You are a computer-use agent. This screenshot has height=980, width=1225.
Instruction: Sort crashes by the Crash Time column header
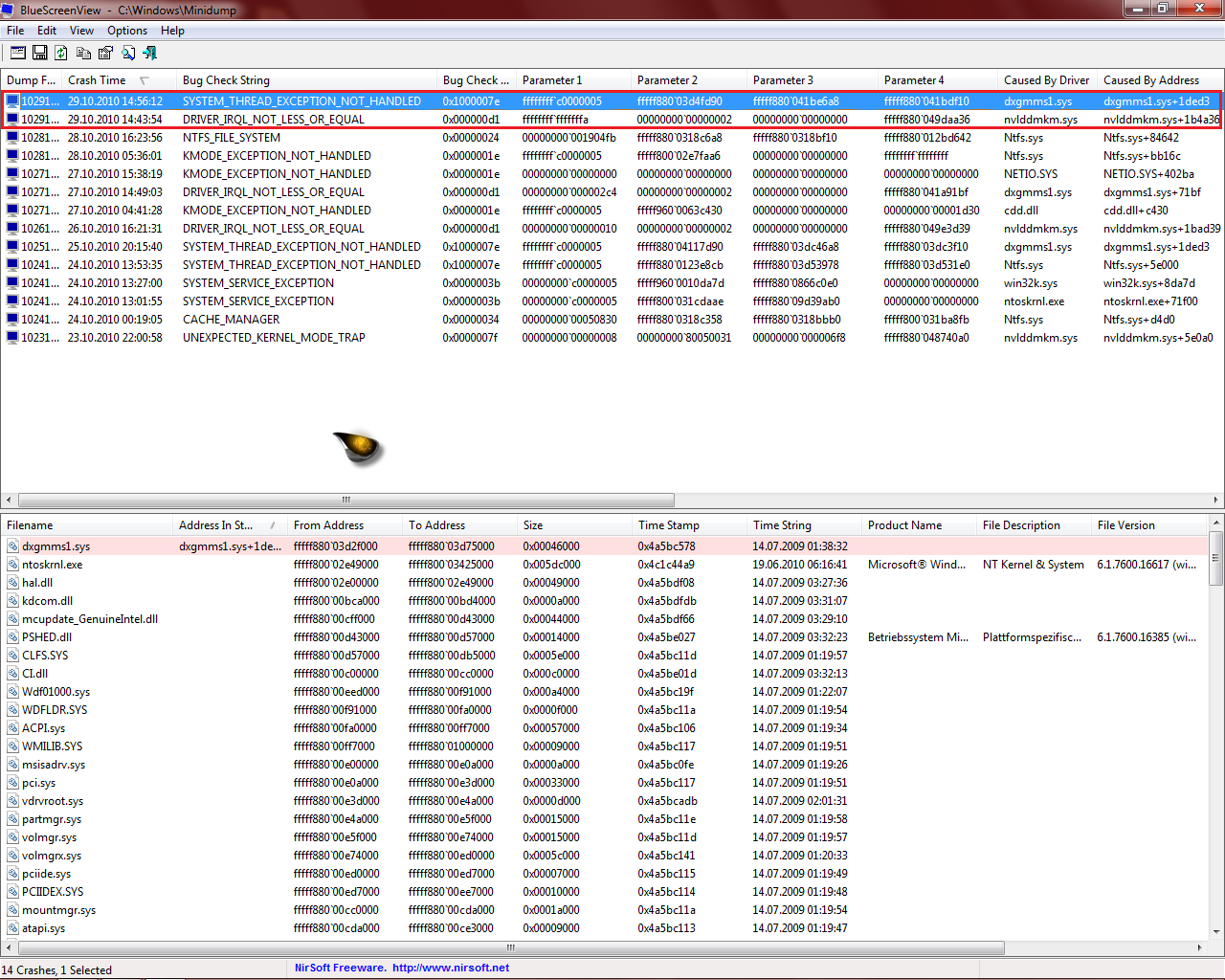click(119, 80)
